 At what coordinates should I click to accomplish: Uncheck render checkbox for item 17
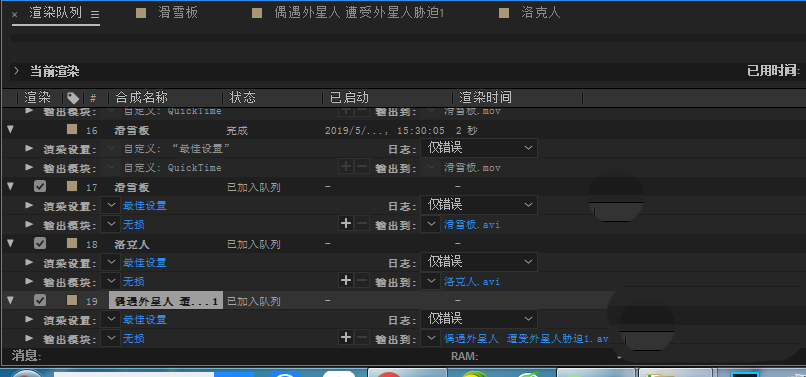(40, 186)
